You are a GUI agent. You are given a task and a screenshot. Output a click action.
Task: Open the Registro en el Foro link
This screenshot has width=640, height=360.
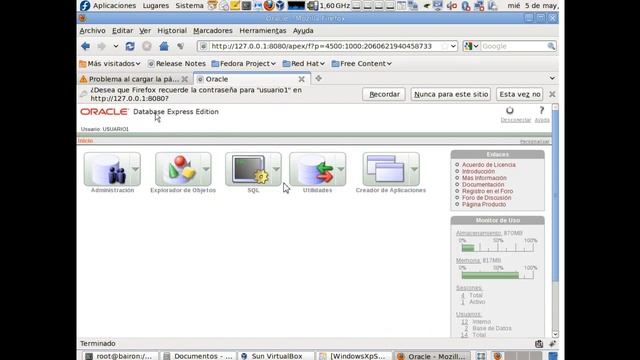pos(487,191)
